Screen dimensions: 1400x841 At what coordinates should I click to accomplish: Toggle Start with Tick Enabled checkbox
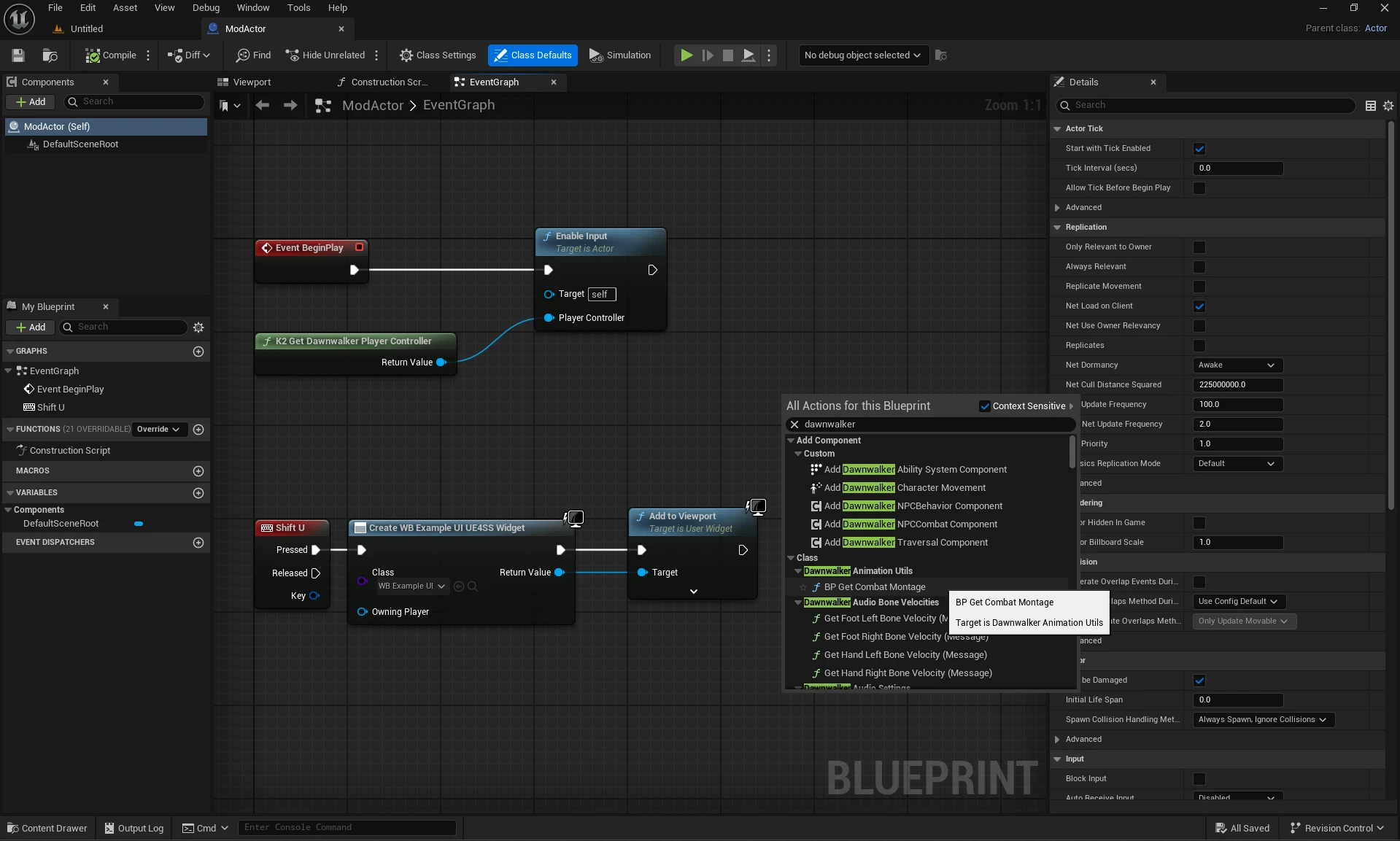(1199, 149)
